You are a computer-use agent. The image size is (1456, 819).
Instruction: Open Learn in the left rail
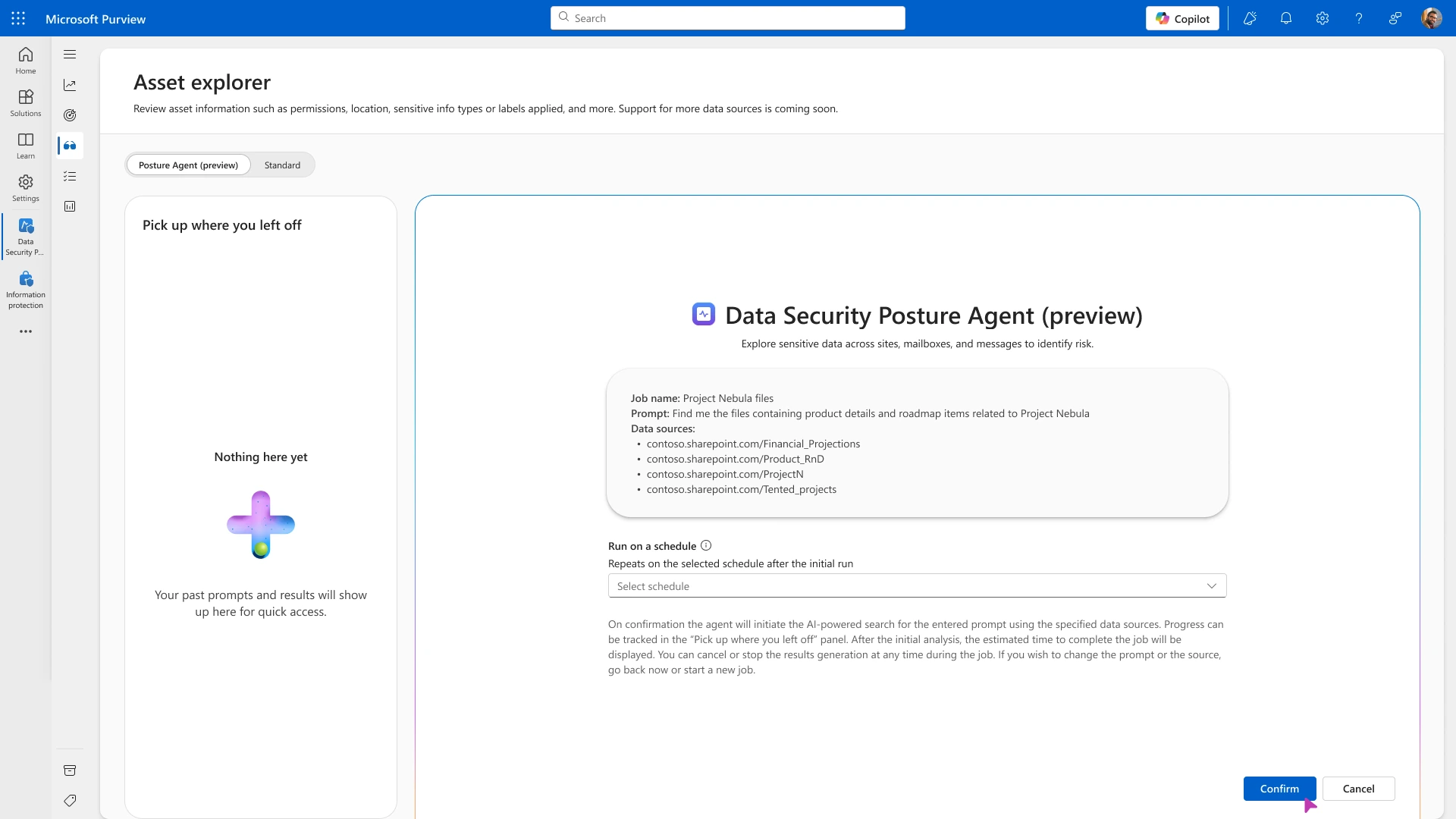(x=26, y=146)
